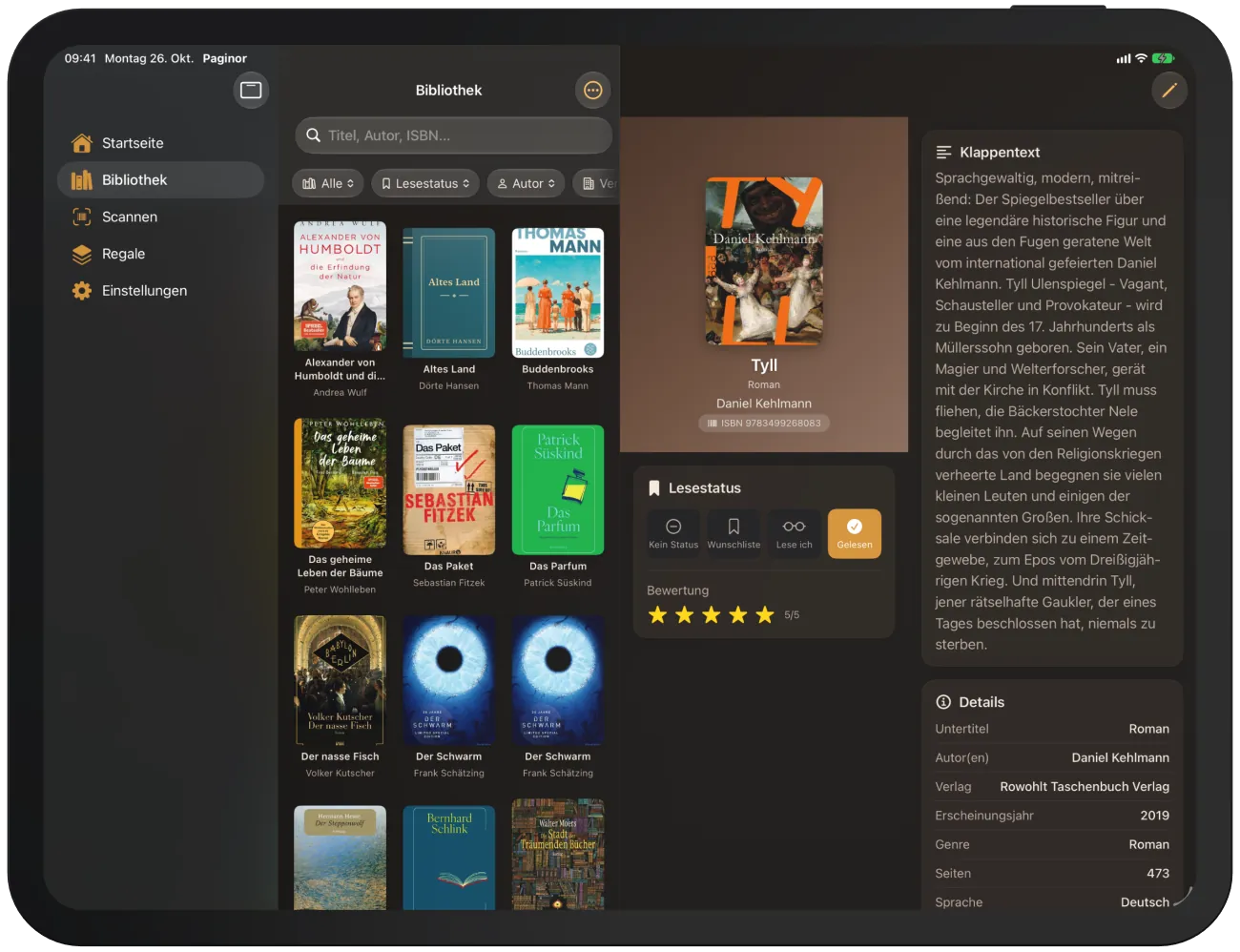Click the Rowohlt Taschenbuch Verlag publisher value
The width and height of the screenshot is (1240, 952).
(1085, 787)
